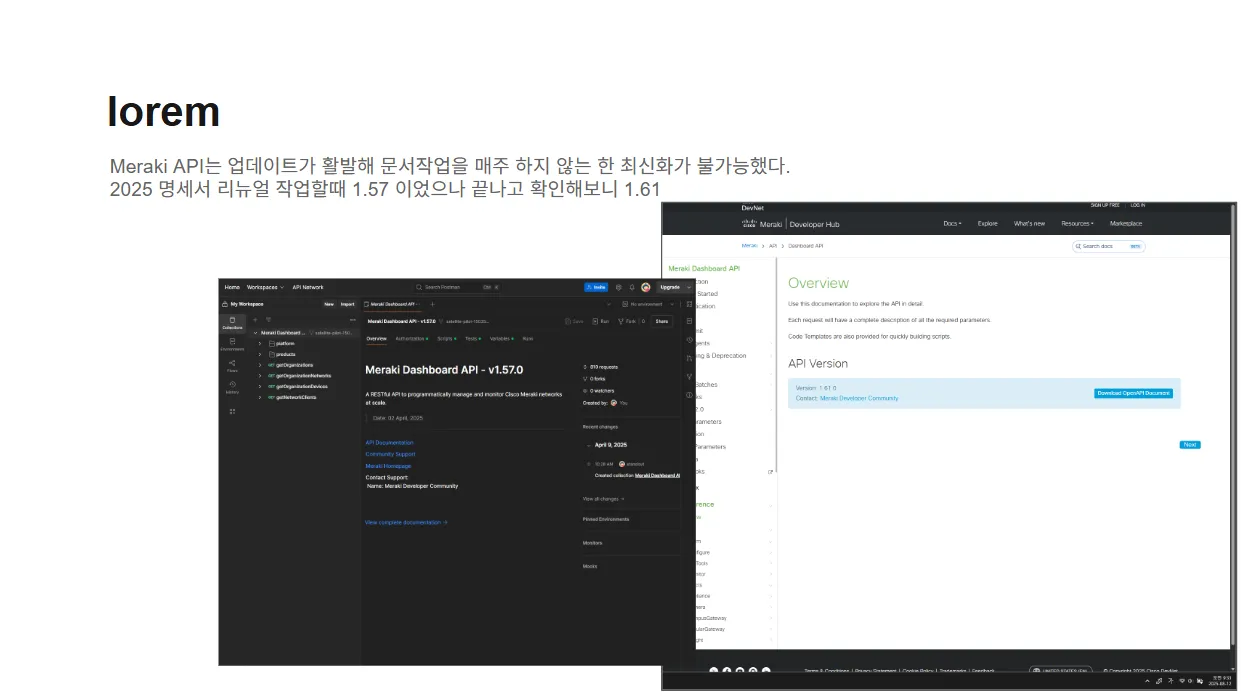This screenshot has height=699, width=1253.
Task: Click the blue Invite button
Action: point(596,287)
